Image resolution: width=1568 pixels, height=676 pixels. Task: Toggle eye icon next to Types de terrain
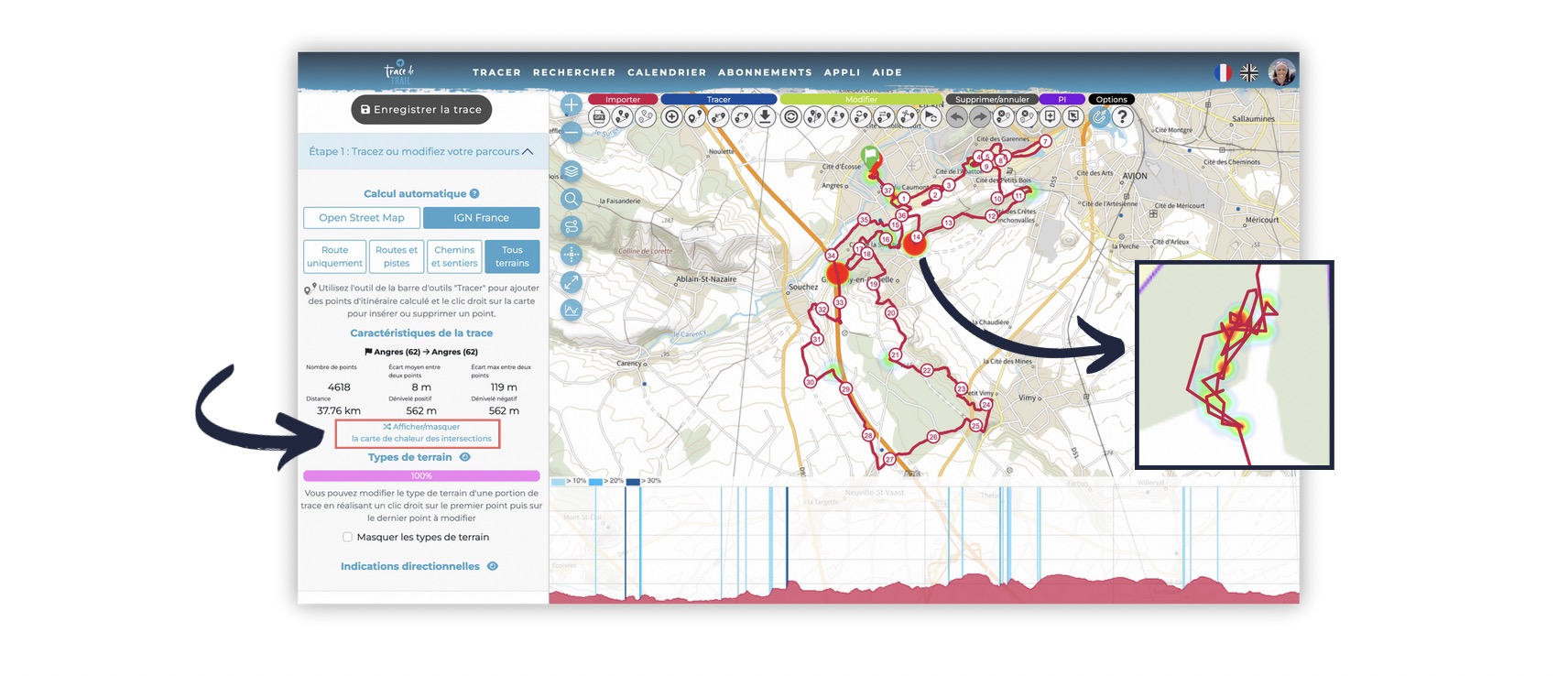coord(465,457)
